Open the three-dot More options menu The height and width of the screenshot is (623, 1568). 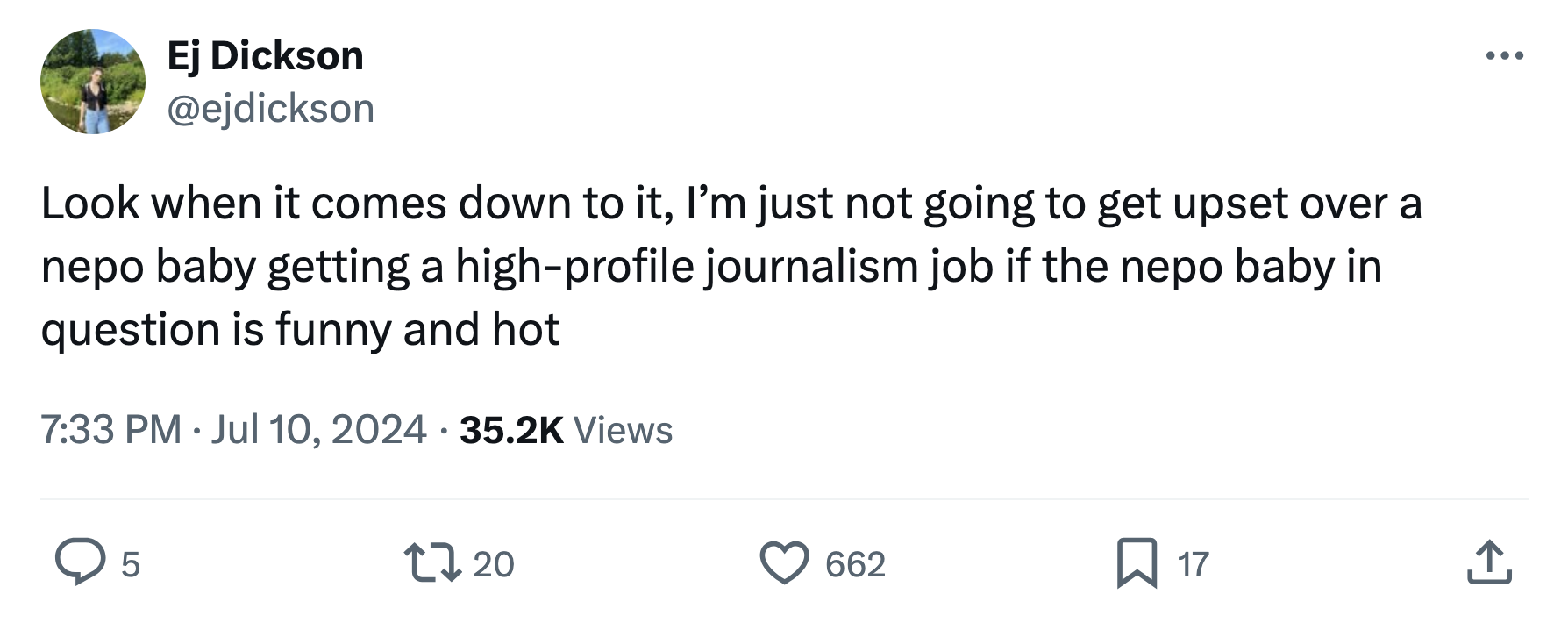pos(1505,56)
